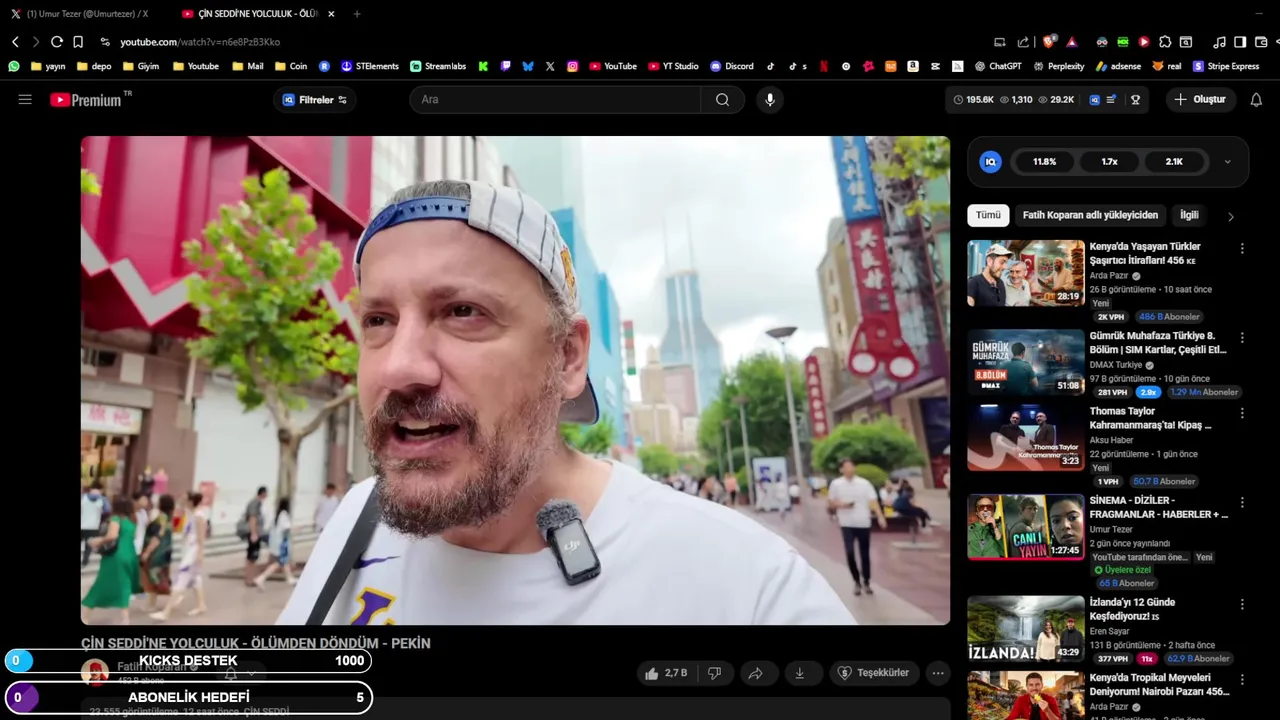
Task: Open Instagram bookmark icon
Action: [x=573, y=66]
